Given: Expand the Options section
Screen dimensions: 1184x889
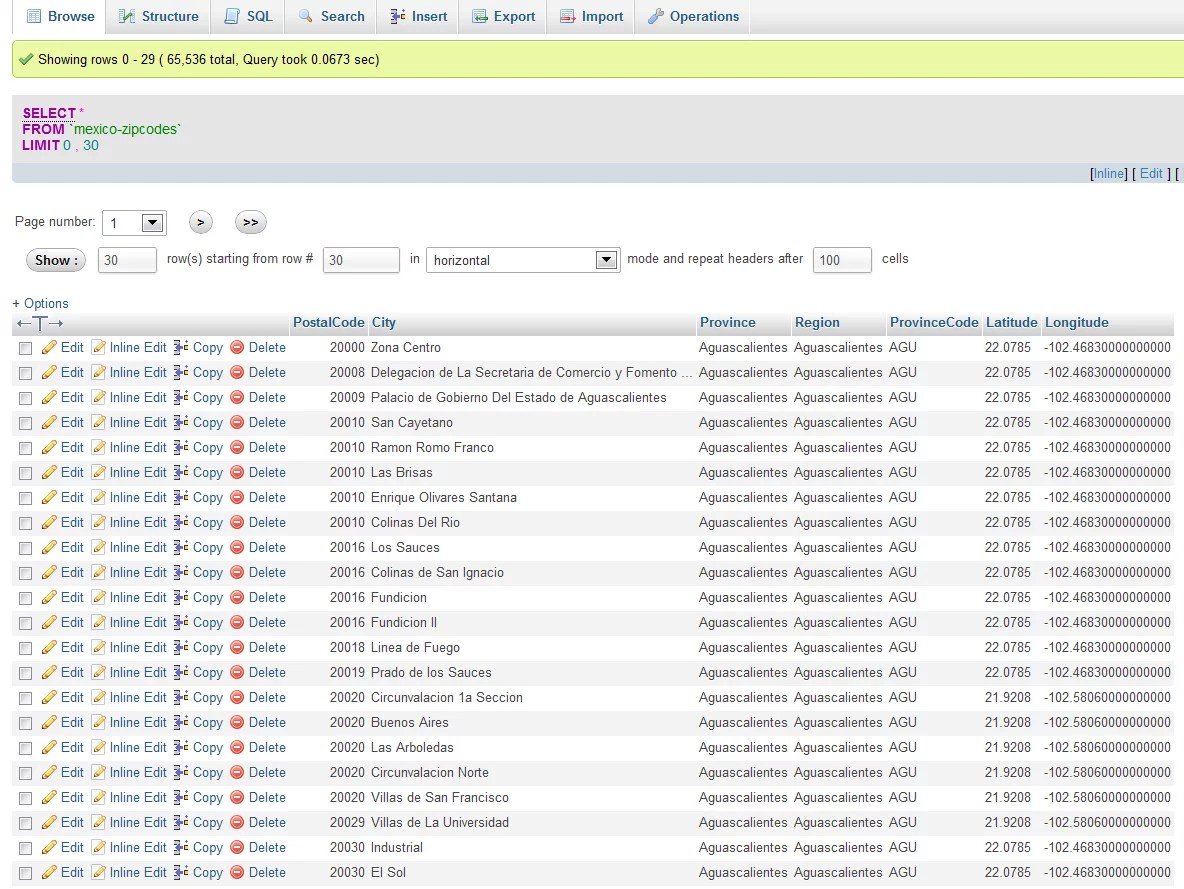Looking at the screenshot, I should coord(40,303).
